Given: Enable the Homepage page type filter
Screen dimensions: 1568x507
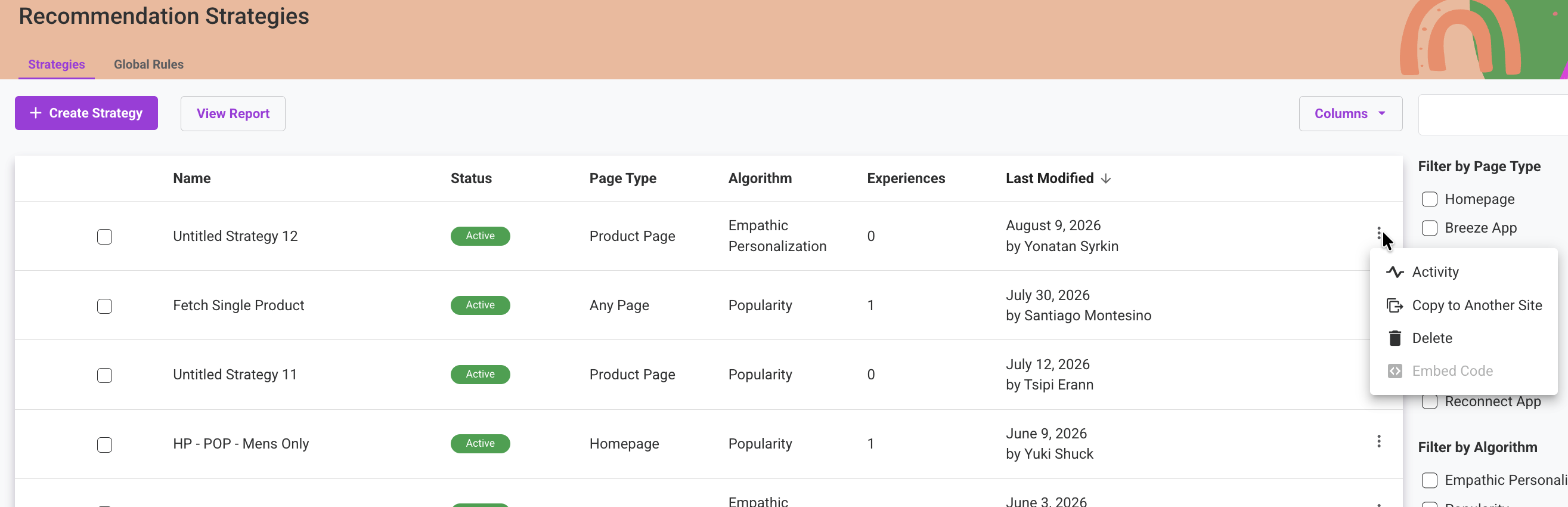Looking at the screenshot, I should click(x=1429, y=199).
